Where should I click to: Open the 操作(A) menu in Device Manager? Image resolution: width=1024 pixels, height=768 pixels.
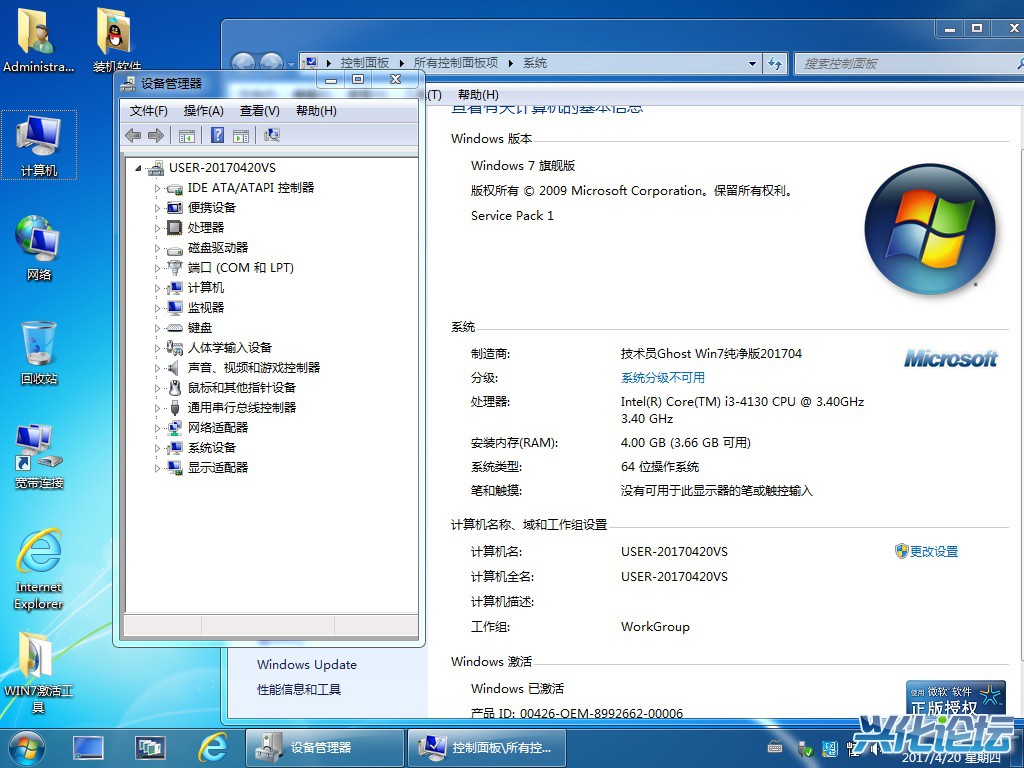click(x=204, y=110)
